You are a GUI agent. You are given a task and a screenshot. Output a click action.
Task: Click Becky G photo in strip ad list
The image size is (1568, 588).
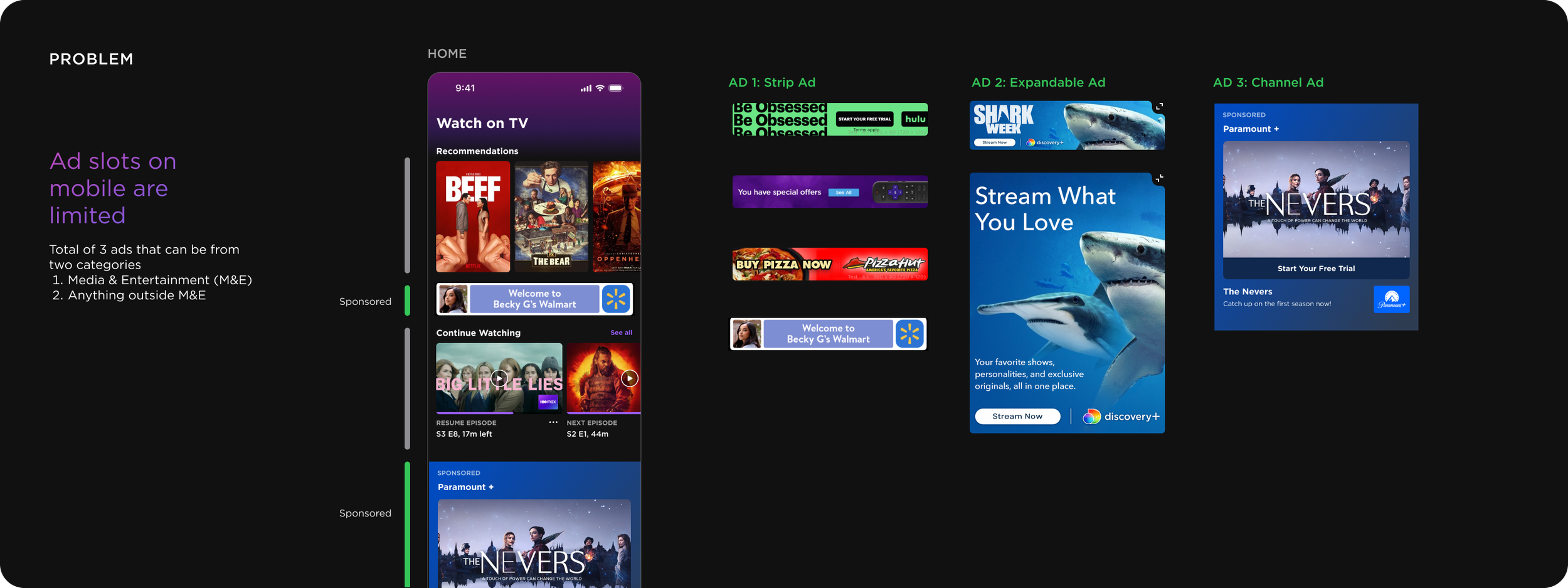pos(746,334)
